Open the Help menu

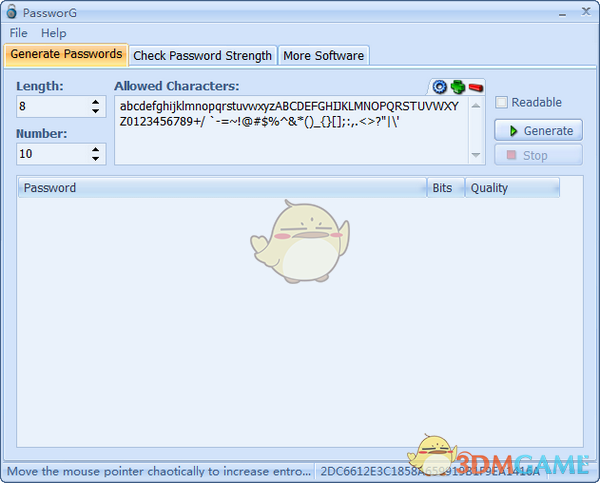pos(53,33)
